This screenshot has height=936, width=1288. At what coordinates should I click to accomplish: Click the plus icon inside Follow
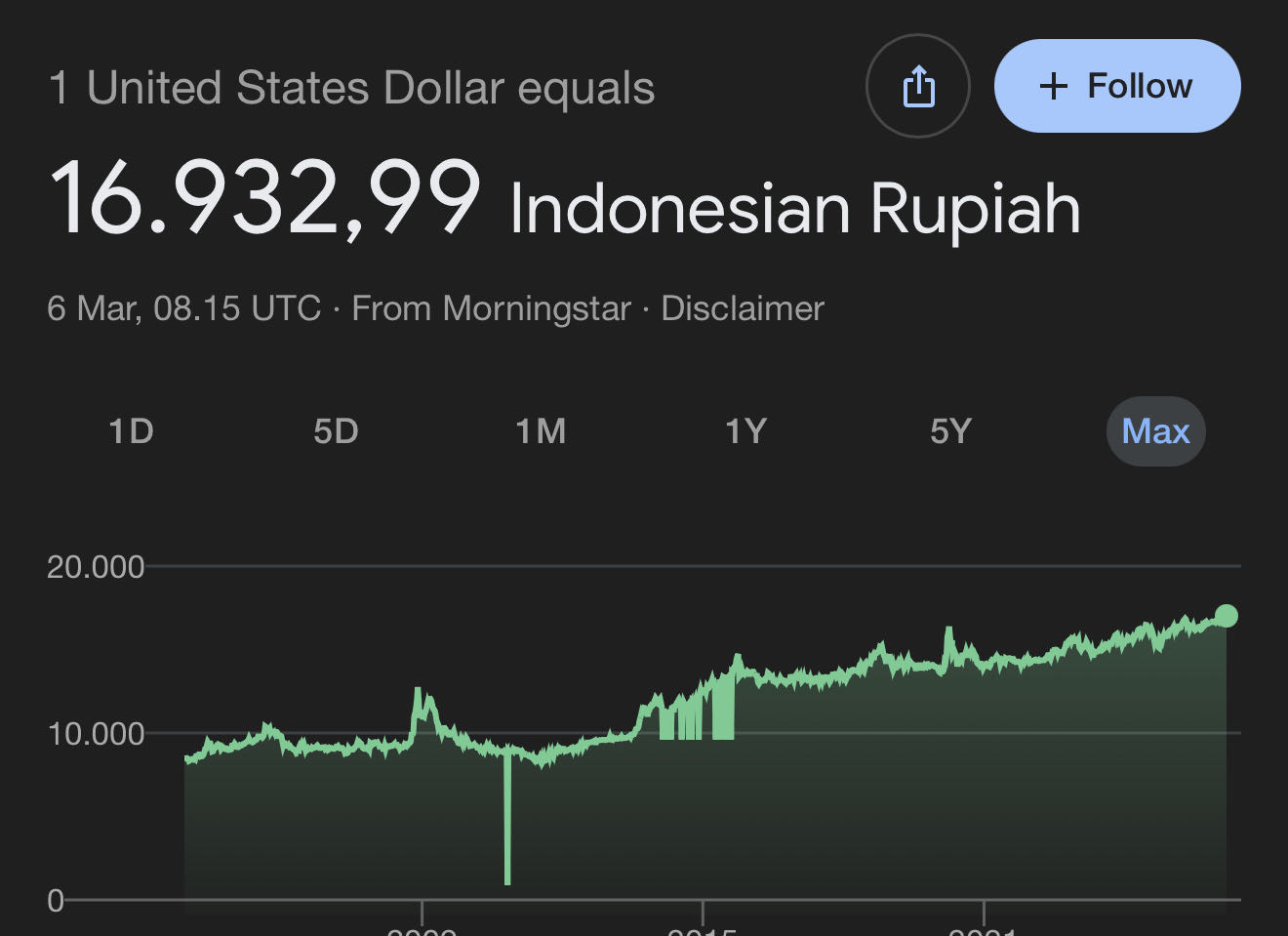pyautogui.click(x=1053, y=86)
